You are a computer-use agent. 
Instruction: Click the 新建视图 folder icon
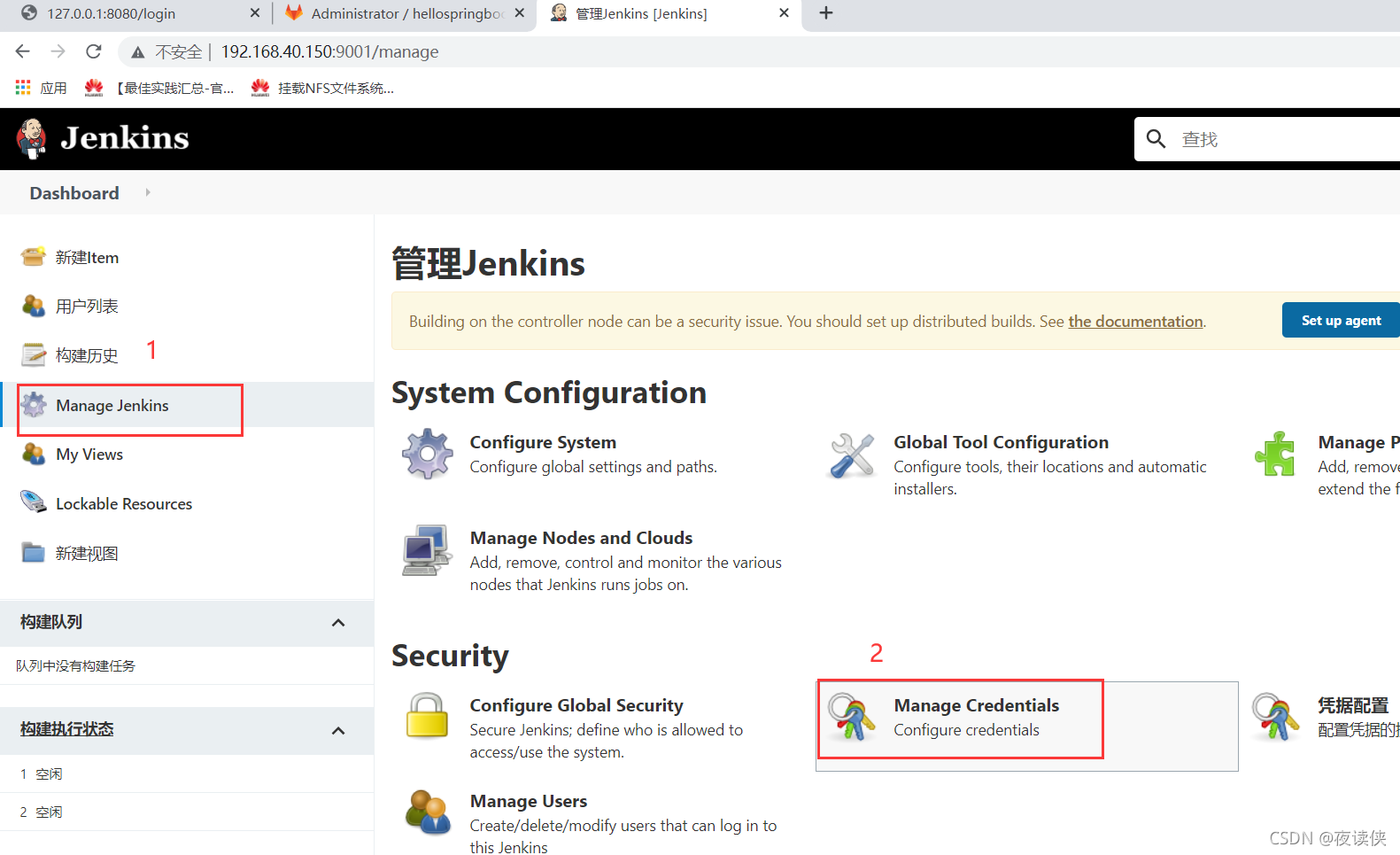[x=34, y=553]
